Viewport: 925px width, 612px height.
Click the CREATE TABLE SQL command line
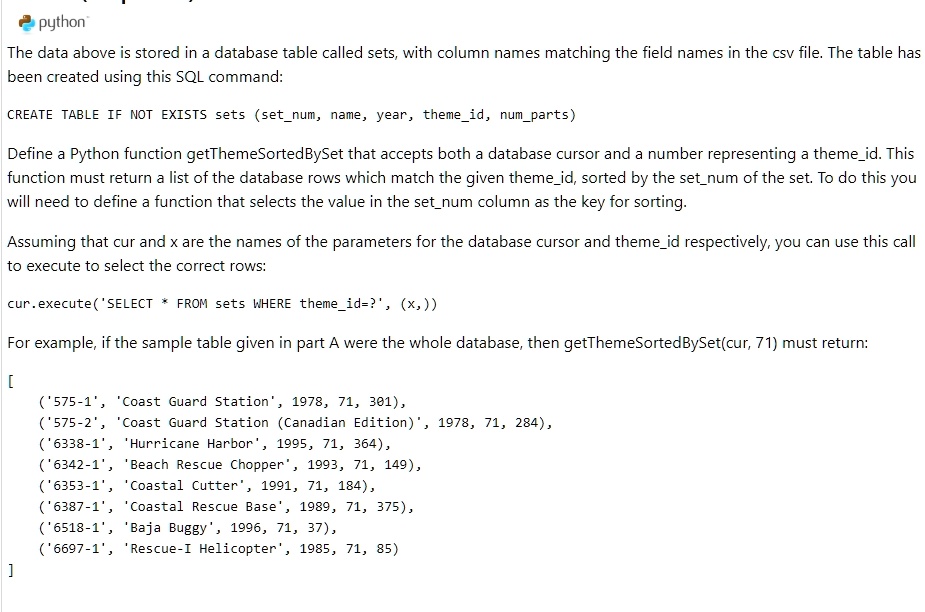coord(291,114)
